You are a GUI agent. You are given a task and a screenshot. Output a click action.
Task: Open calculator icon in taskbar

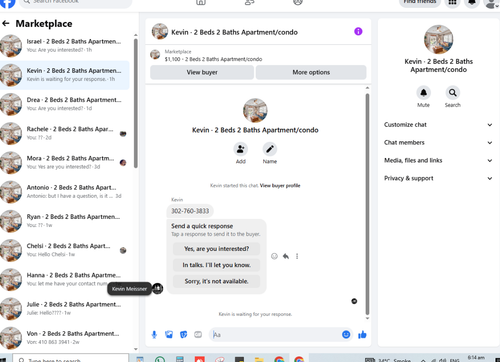pyautogui.click(x=180, y=359)
